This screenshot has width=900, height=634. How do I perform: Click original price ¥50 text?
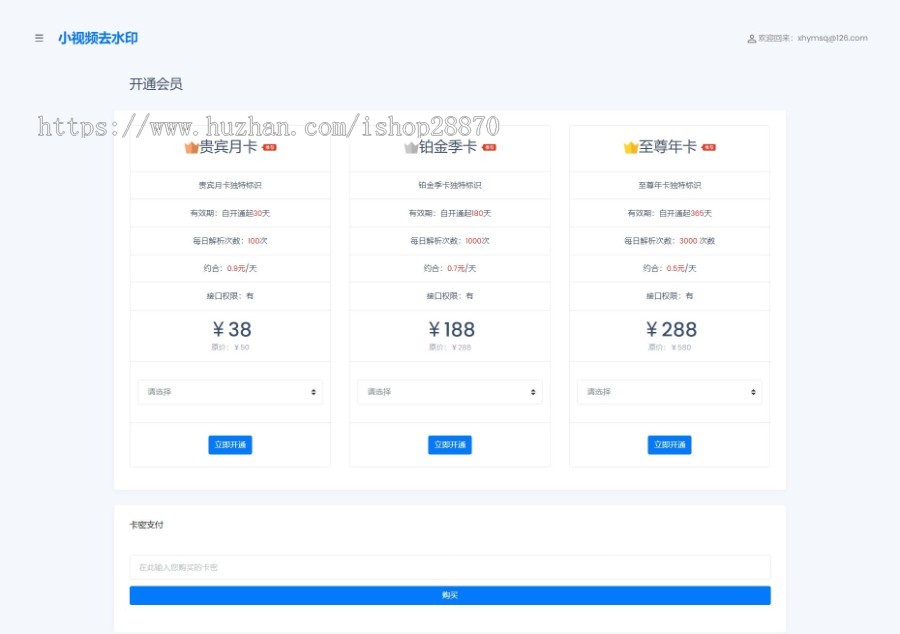point(230,347)
